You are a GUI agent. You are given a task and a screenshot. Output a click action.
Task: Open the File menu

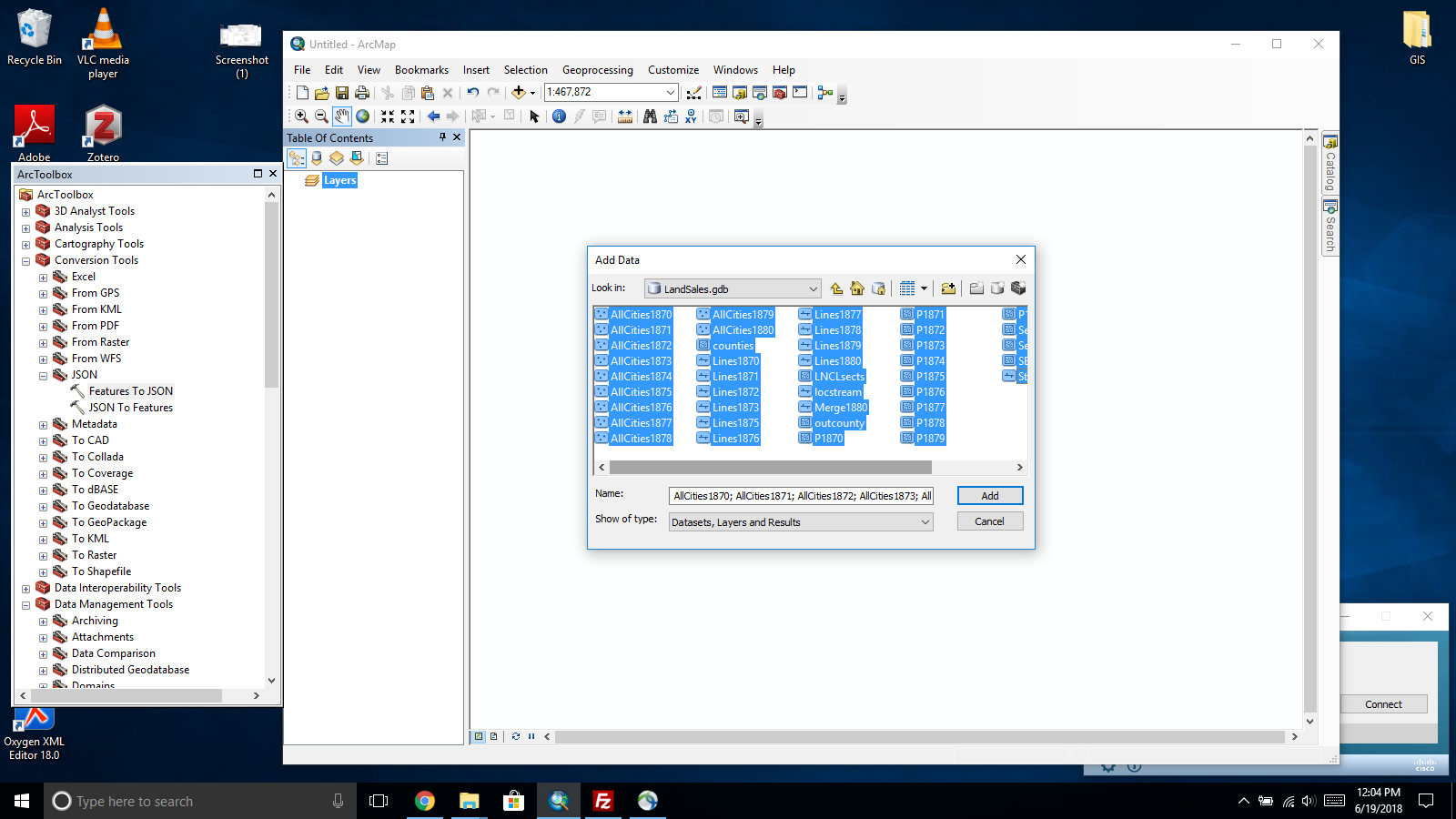click(302, 70)
